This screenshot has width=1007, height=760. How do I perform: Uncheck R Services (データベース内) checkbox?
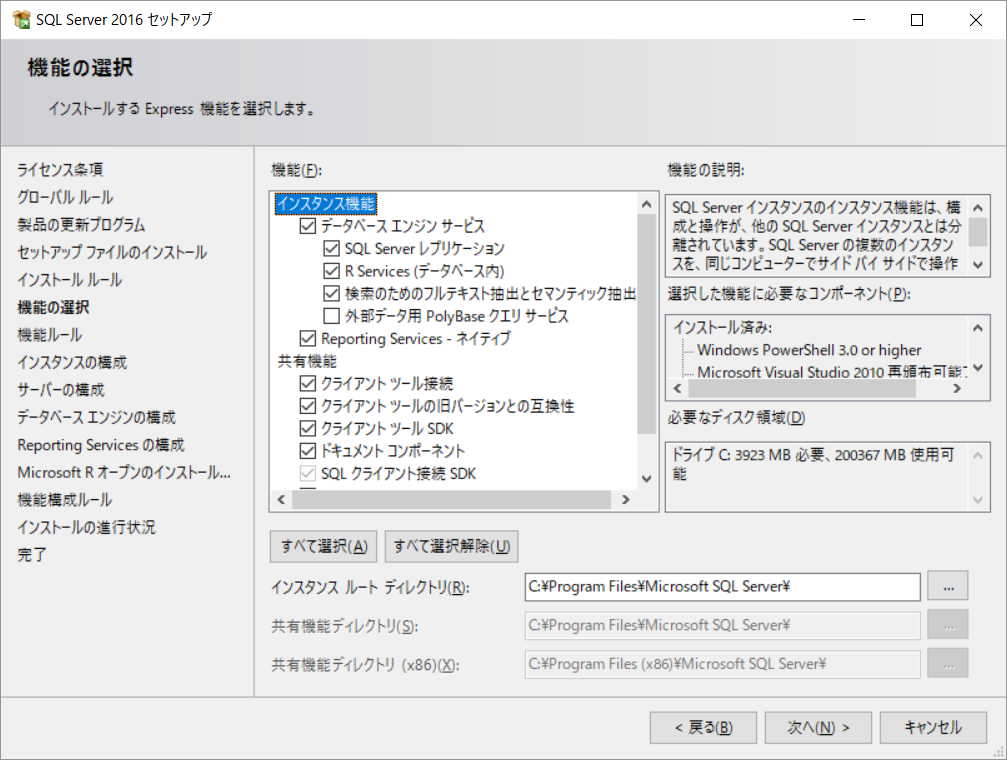coord(331,271)
